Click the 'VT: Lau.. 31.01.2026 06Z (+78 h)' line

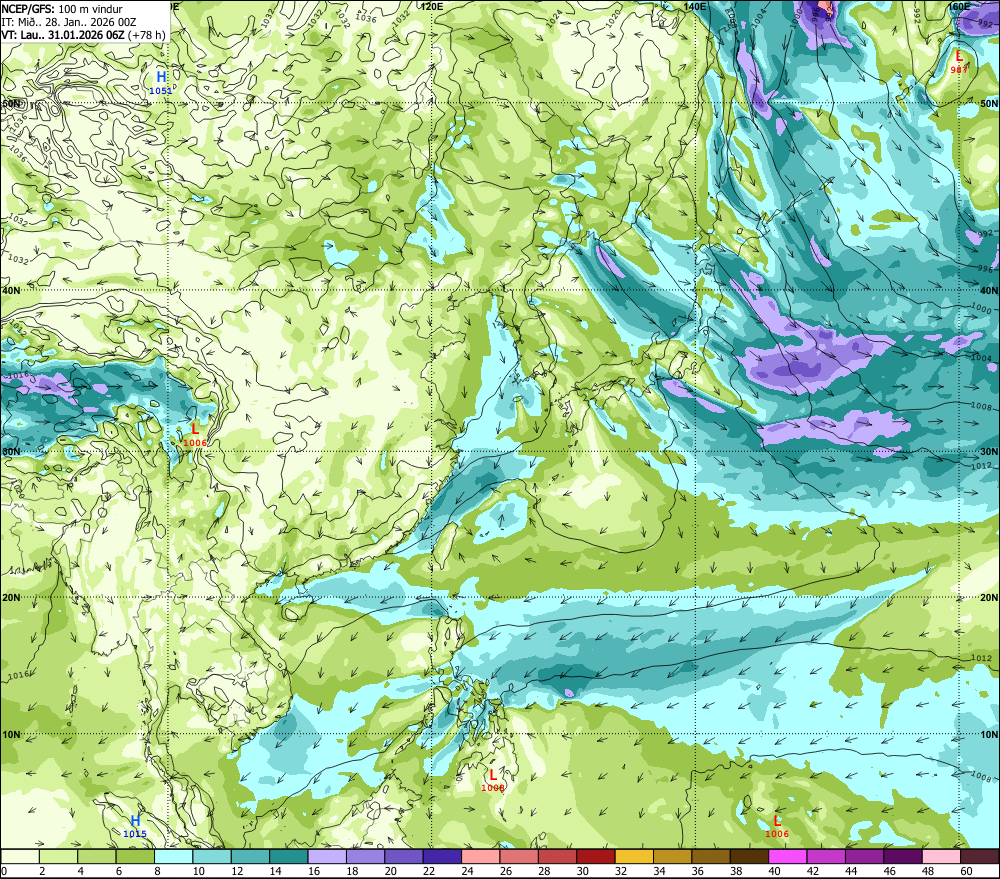[x=84, y=35]
